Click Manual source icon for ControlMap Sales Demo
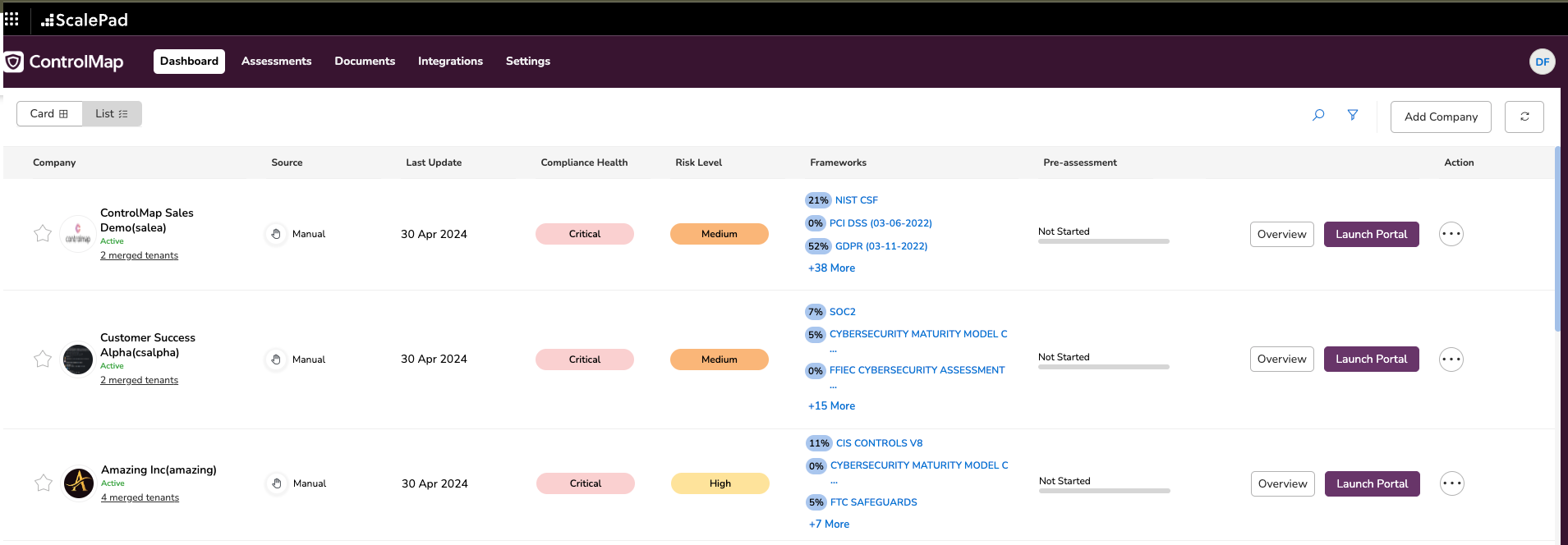 276,234
